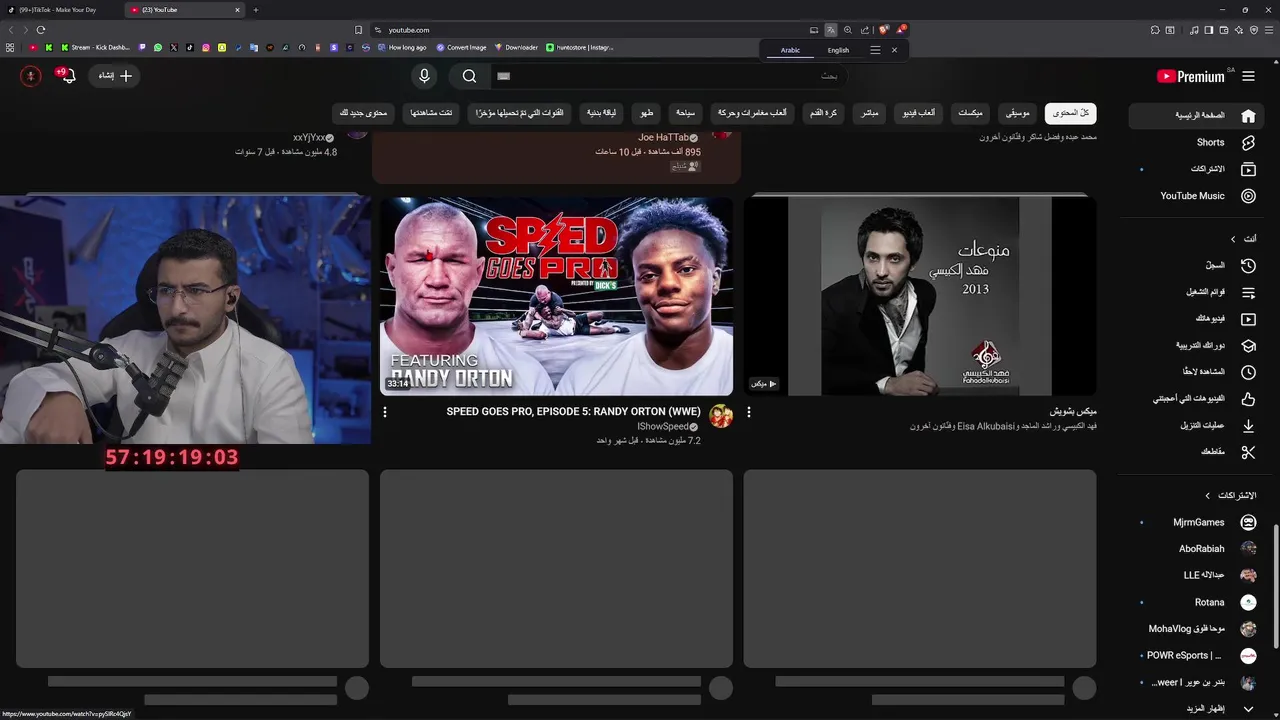This screenshot has width=1280, height=720.
Task: Open your videos (فيديوهاتك) sidebar item
Action: 1194,319
